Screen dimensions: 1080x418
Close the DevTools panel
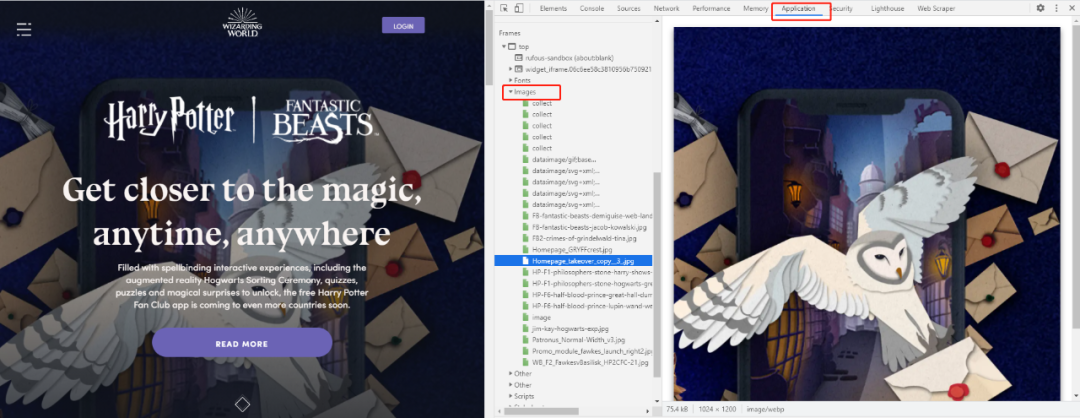click(1072, 8)
